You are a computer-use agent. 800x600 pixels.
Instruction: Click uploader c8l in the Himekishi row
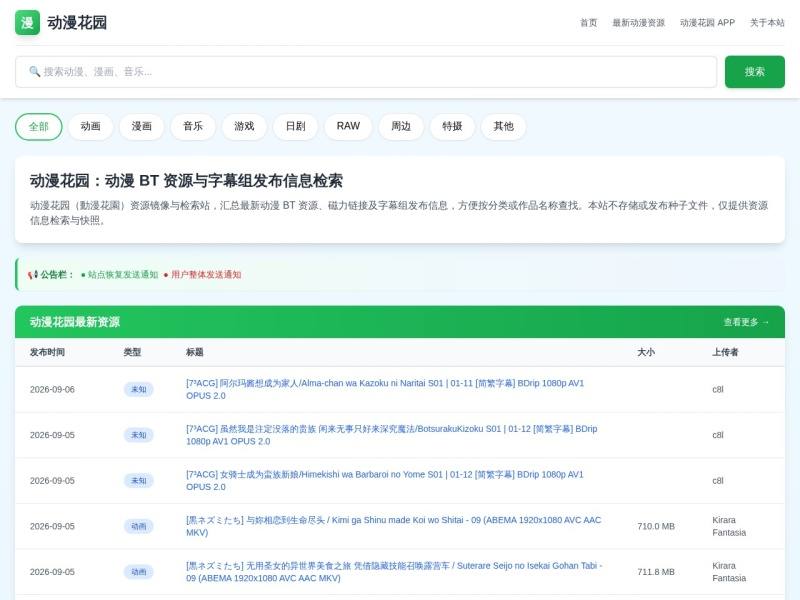click(x=718, y=481)
